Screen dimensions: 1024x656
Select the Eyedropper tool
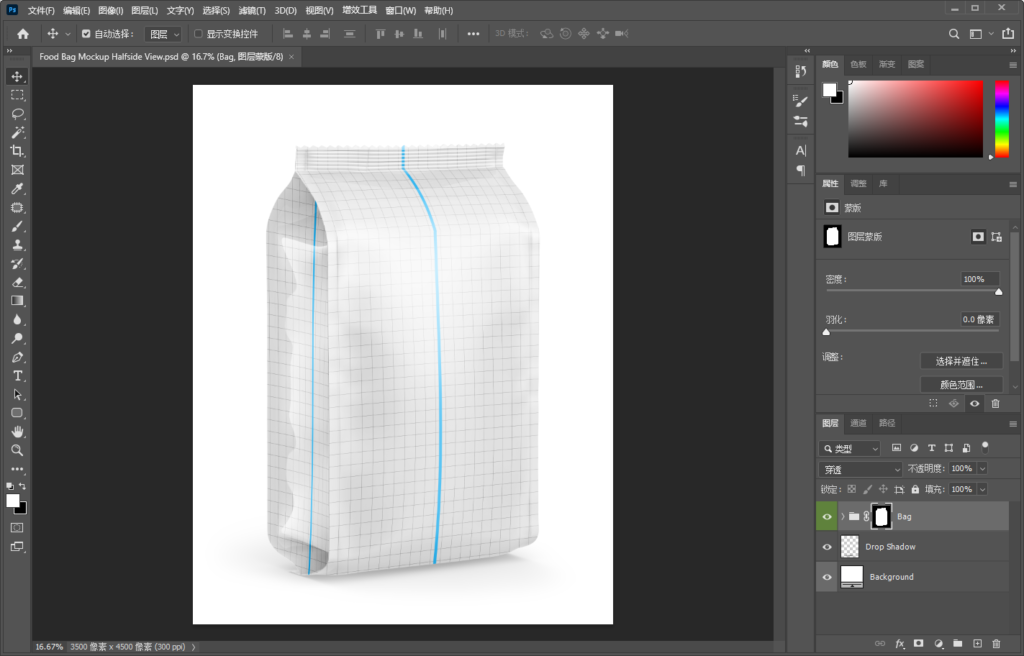pyautogui.click(x=18, y=189)
